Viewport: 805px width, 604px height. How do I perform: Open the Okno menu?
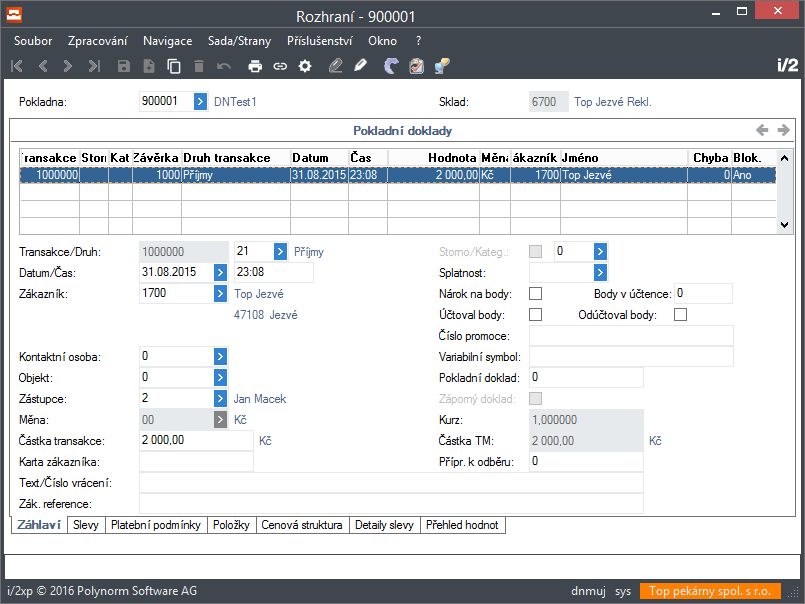(382, 41)
